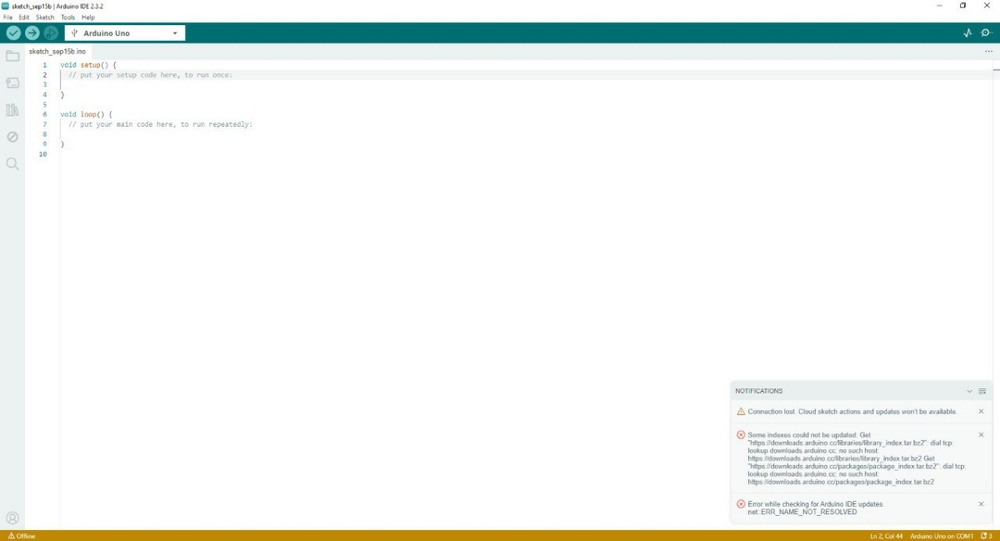Image resolution: width=1000 pixels, height=541 pixels.
Task: Click the Upload arrow button
Action: [x=32, y=33]
